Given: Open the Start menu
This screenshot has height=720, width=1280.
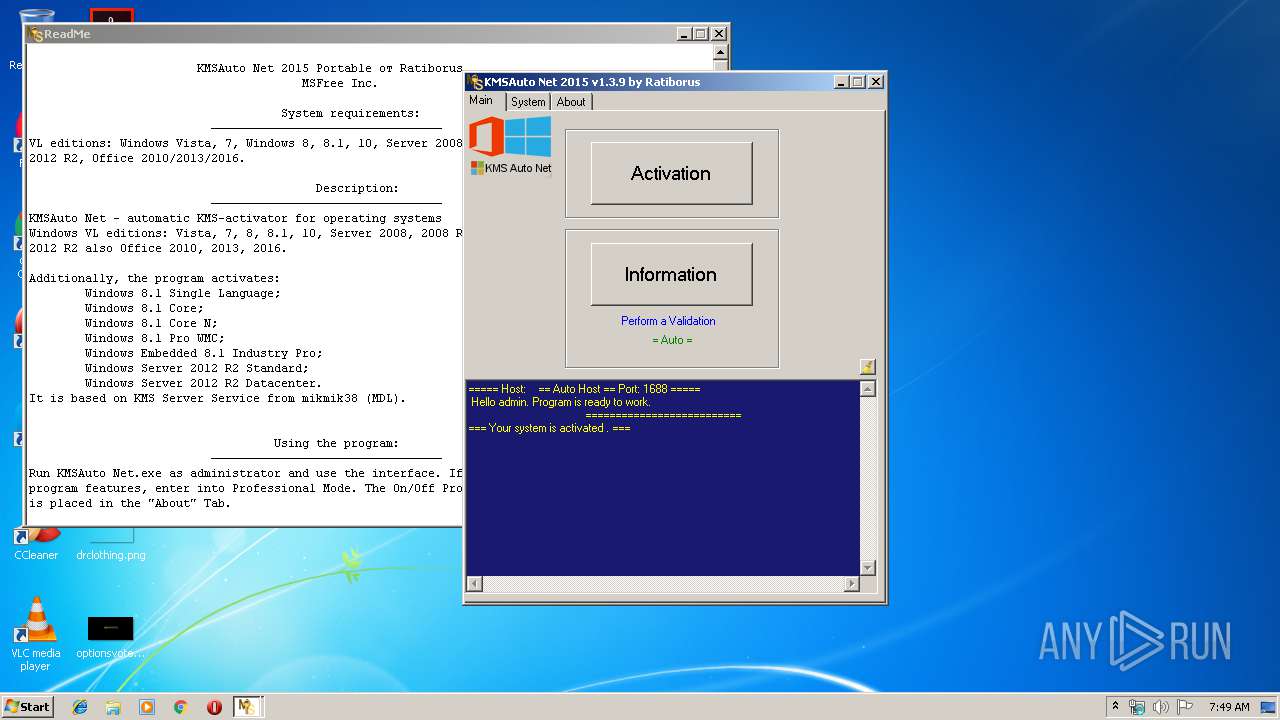Looking at the screenshot, I should (27, 707).
